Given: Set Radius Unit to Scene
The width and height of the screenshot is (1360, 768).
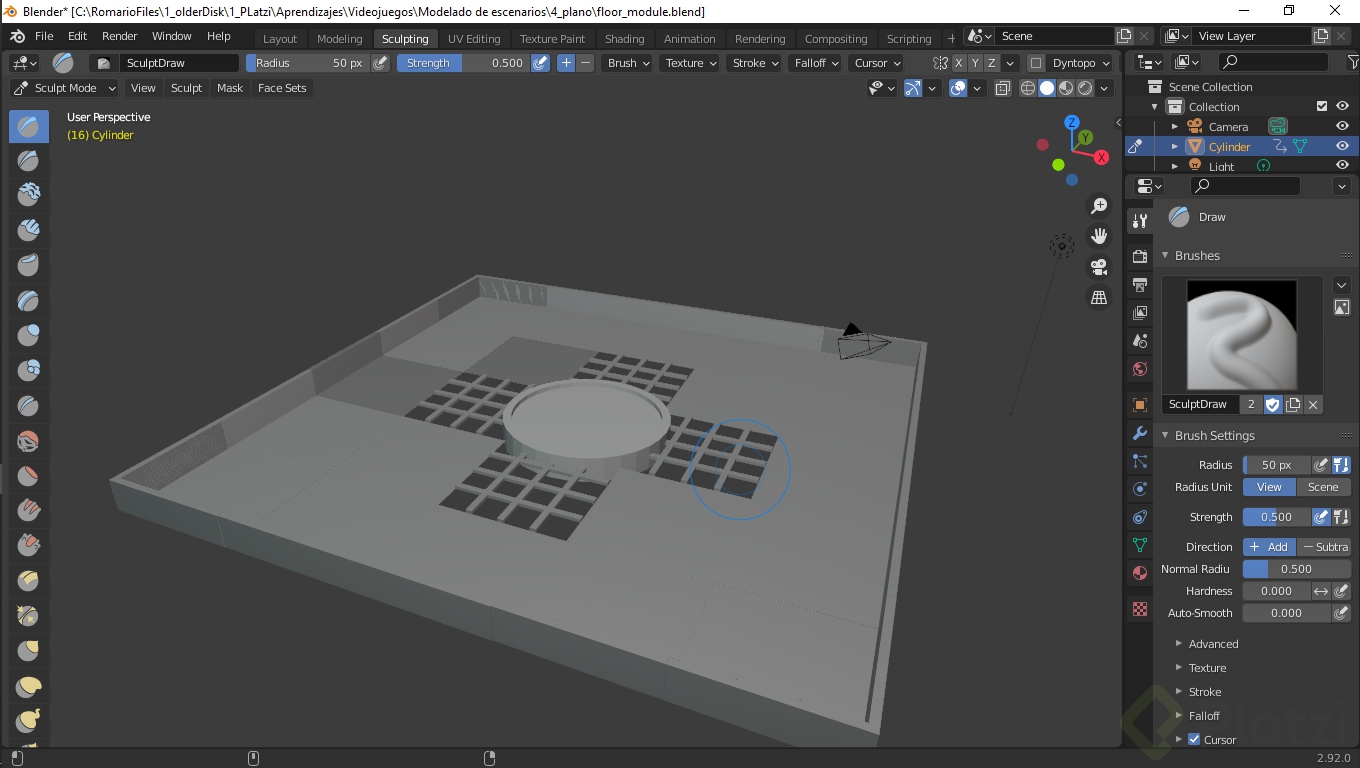Looking at the screenshot, I should pyautogui.click(x=1323, y=487).
